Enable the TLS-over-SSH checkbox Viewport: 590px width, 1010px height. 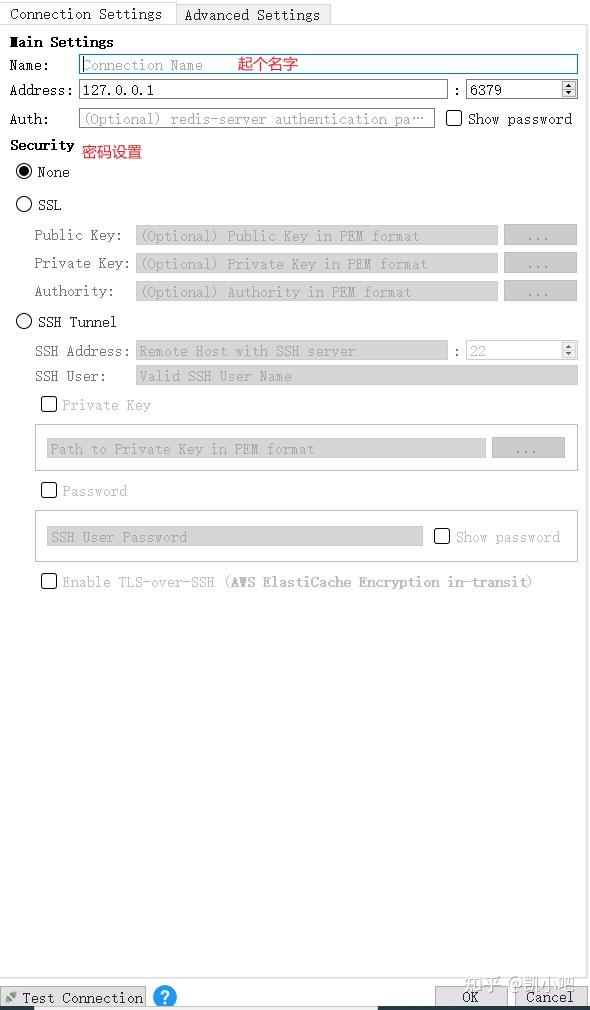(x=49, y=581)
